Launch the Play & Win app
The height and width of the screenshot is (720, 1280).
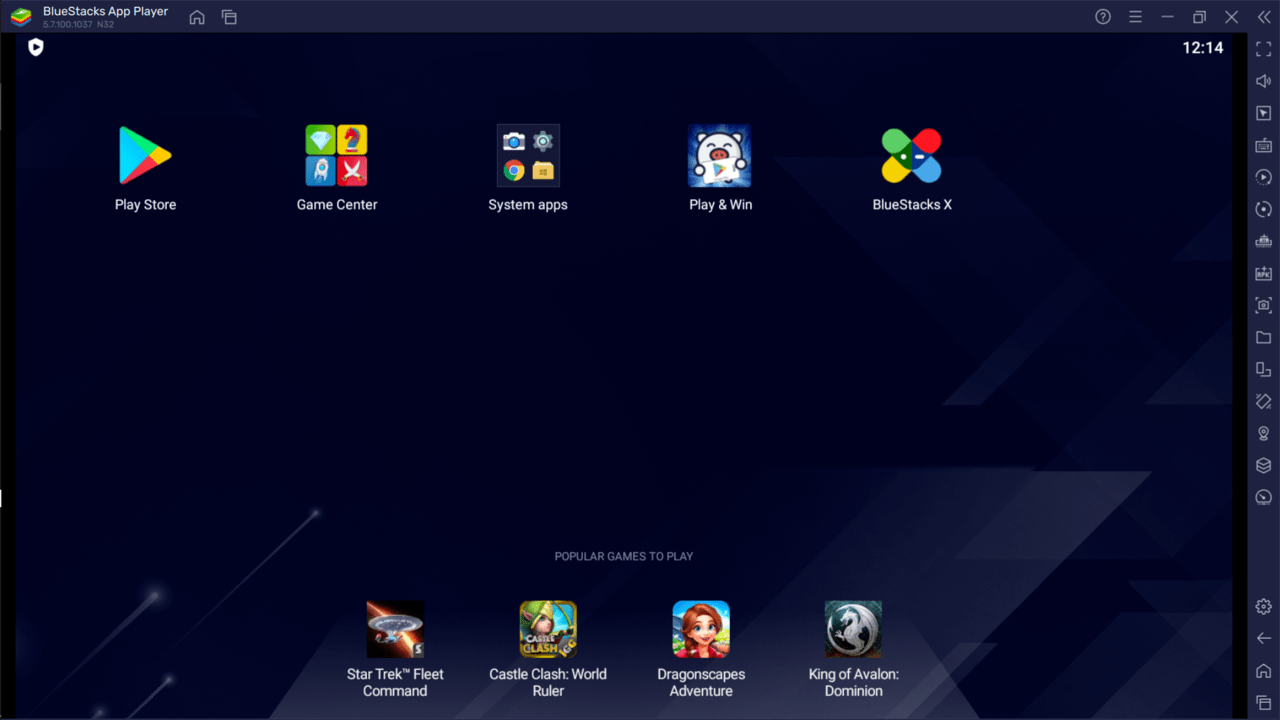[720, 156]
